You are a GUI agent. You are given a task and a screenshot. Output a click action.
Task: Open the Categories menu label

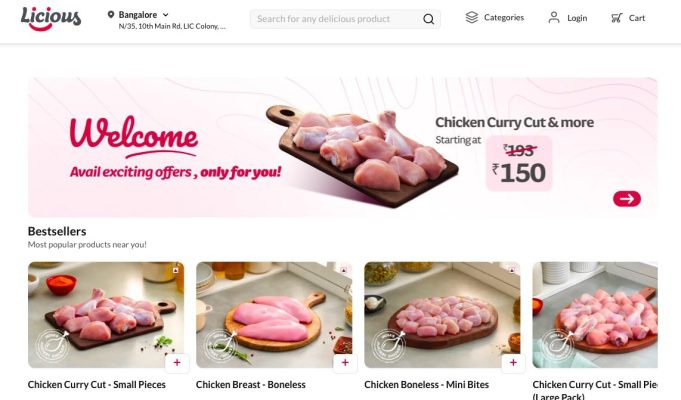[504, 17]
